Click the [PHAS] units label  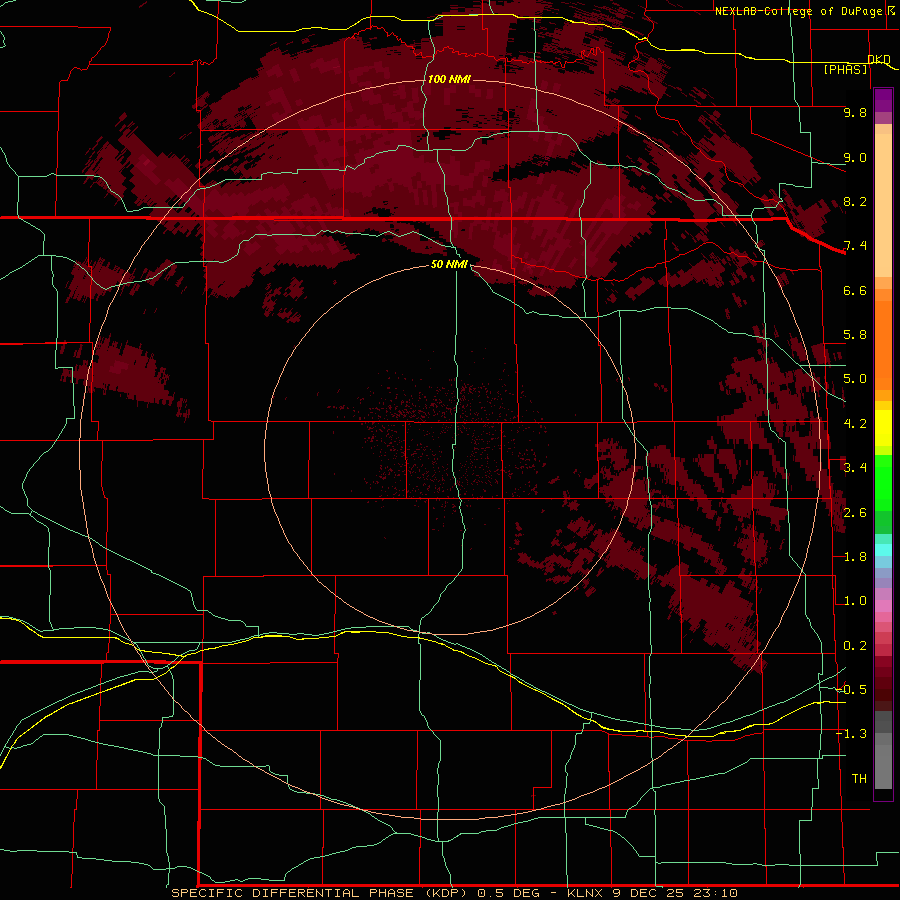click(x=845, y=69)
